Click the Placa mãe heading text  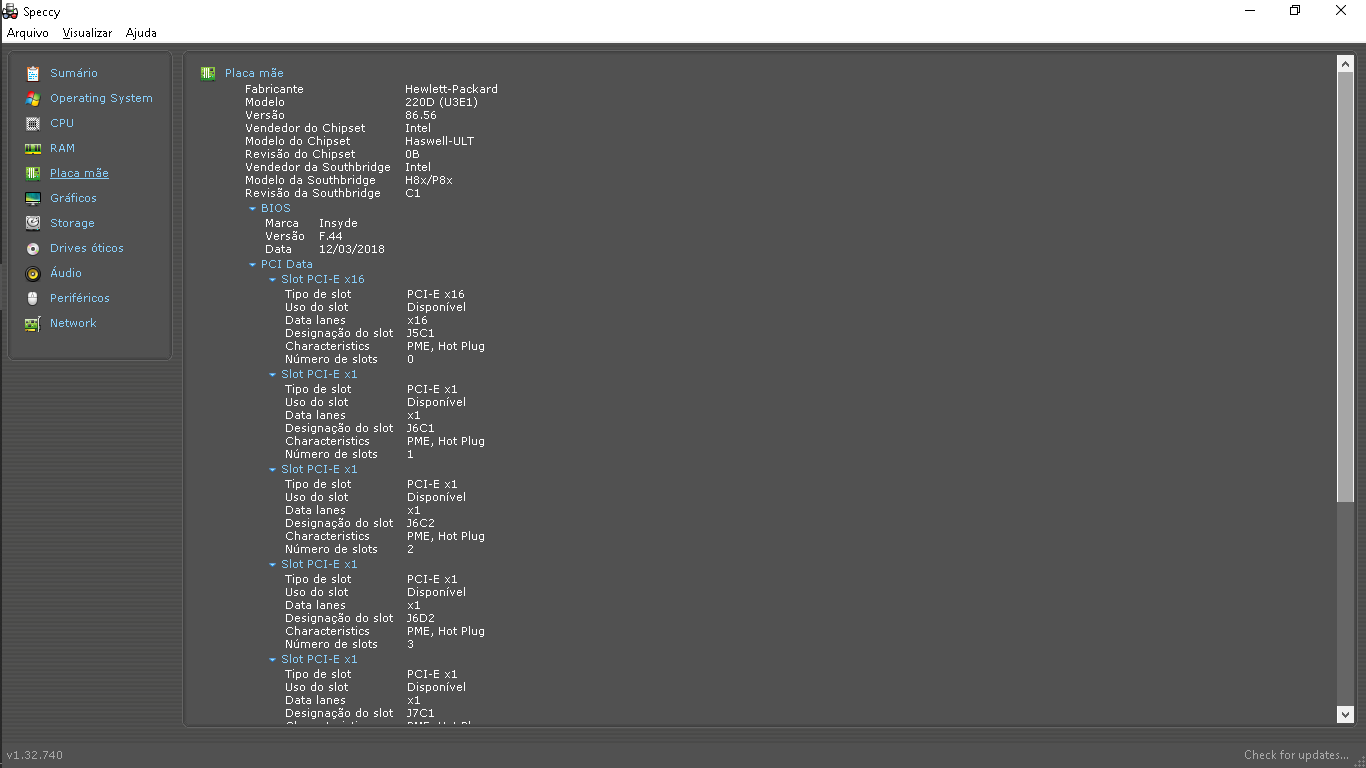[x=254, y=73]
